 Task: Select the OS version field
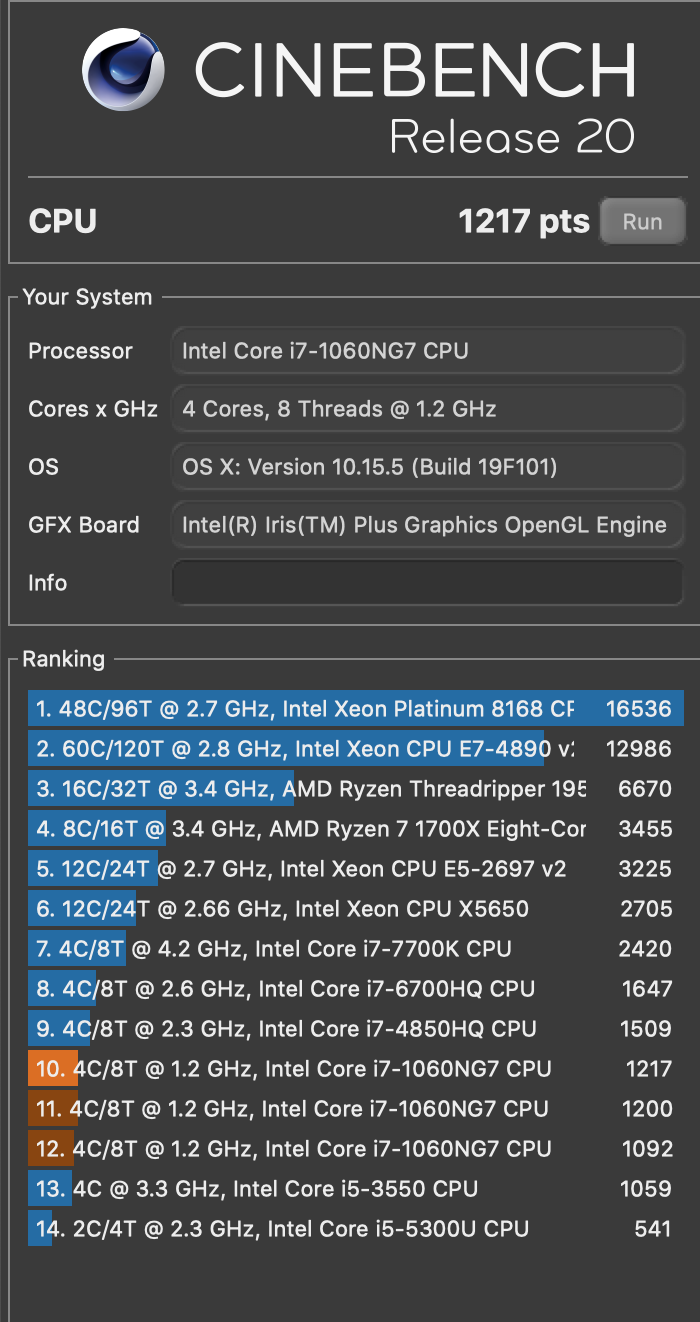[428, 467]
